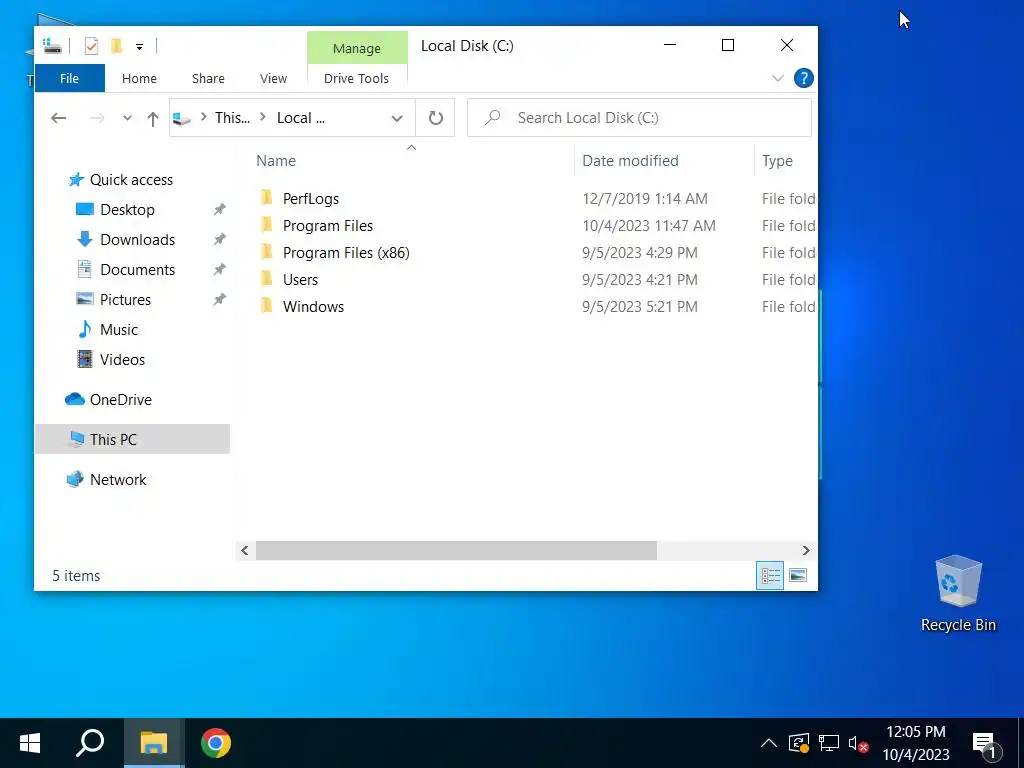1024x768 pixels.
Task: Show hidden system tray icons
Action: tap(769, 743)
